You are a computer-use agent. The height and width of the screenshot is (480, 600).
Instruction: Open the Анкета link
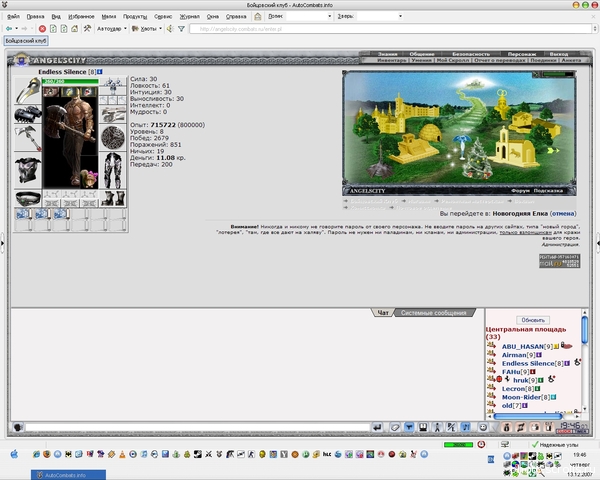(571, 60)
